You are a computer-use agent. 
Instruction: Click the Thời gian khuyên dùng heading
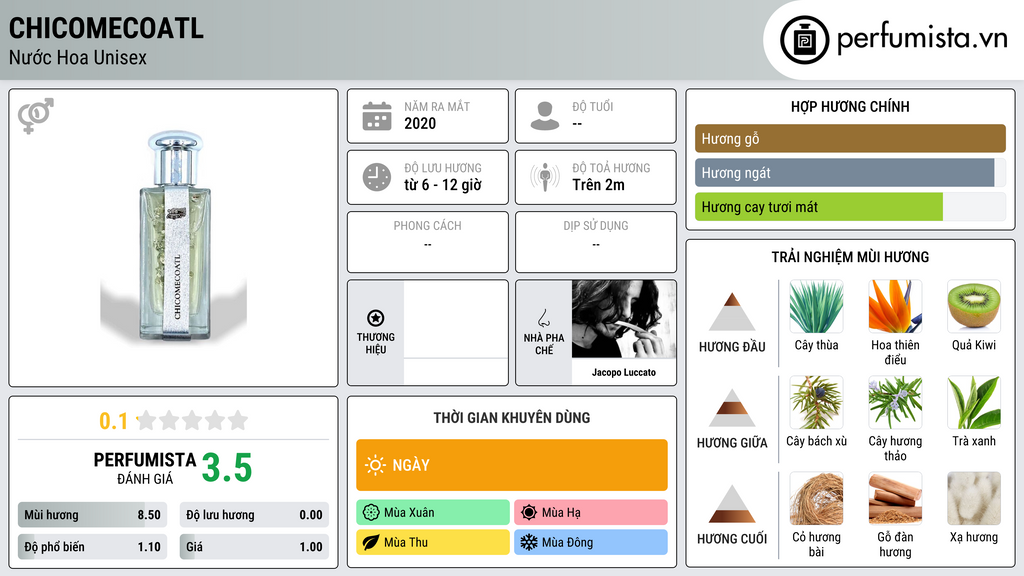(512, 417)
